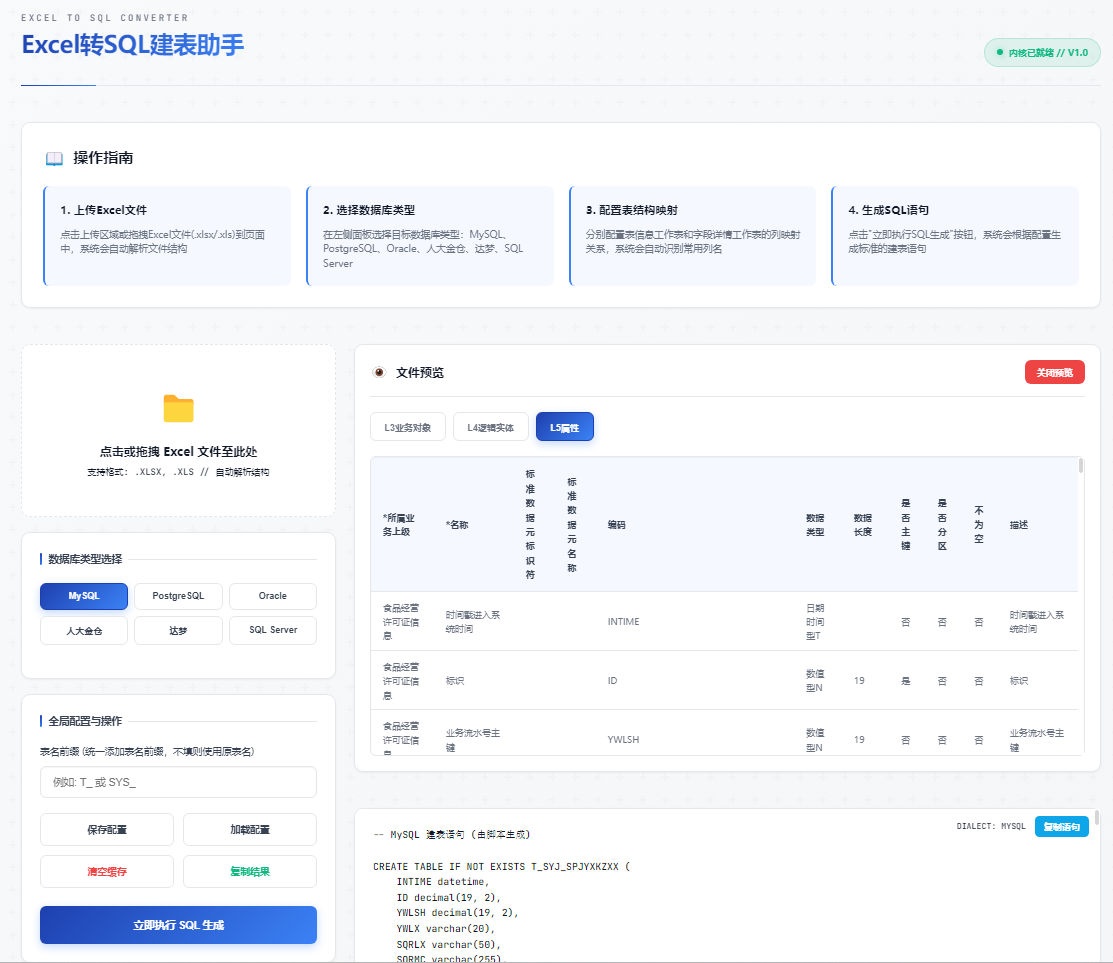The width and height of the screenshot is (1113, 963).
Task: Click the eye icon next to 文件预览
Action: tap(379, 372)
